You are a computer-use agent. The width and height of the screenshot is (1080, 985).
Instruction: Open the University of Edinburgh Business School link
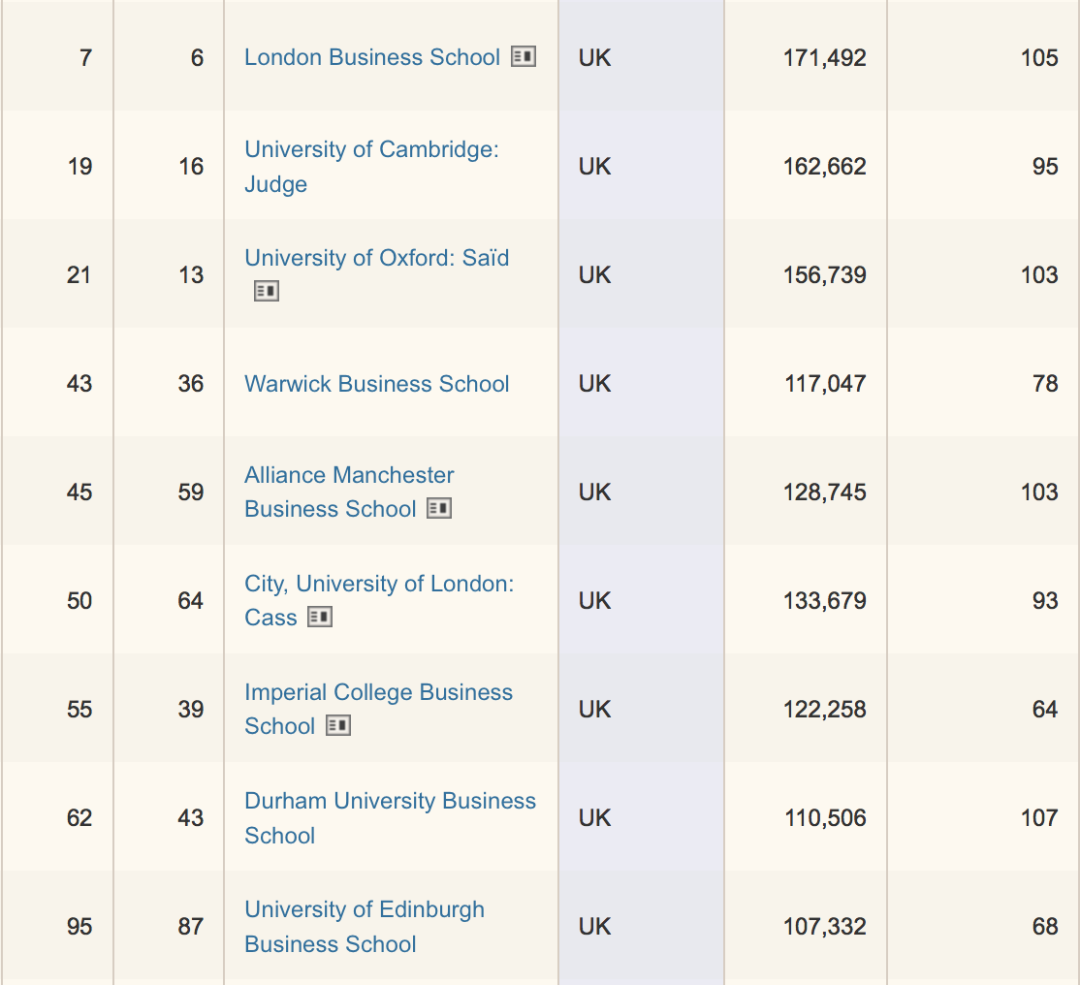[364, 926]
